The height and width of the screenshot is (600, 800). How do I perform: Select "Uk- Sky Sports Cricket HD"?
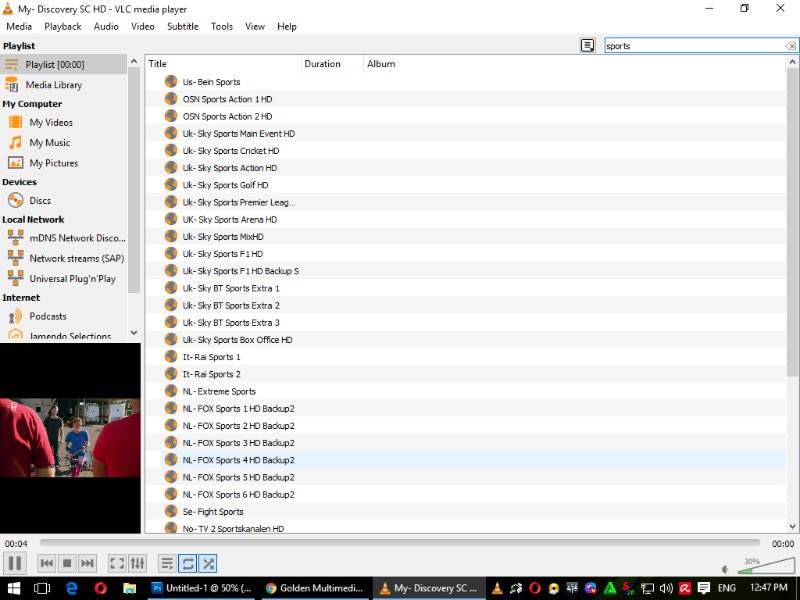pos(465,151)
